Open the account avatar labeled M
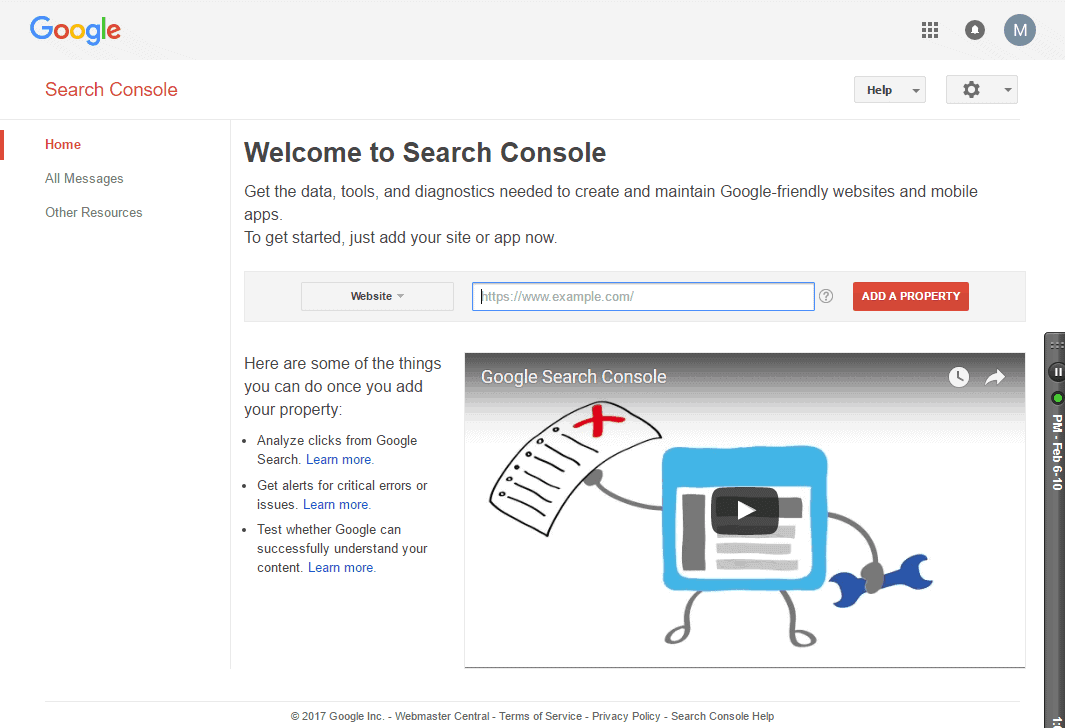This screenshot has height=728, width=1065. pyautogui.click(x=1019, y=30)
